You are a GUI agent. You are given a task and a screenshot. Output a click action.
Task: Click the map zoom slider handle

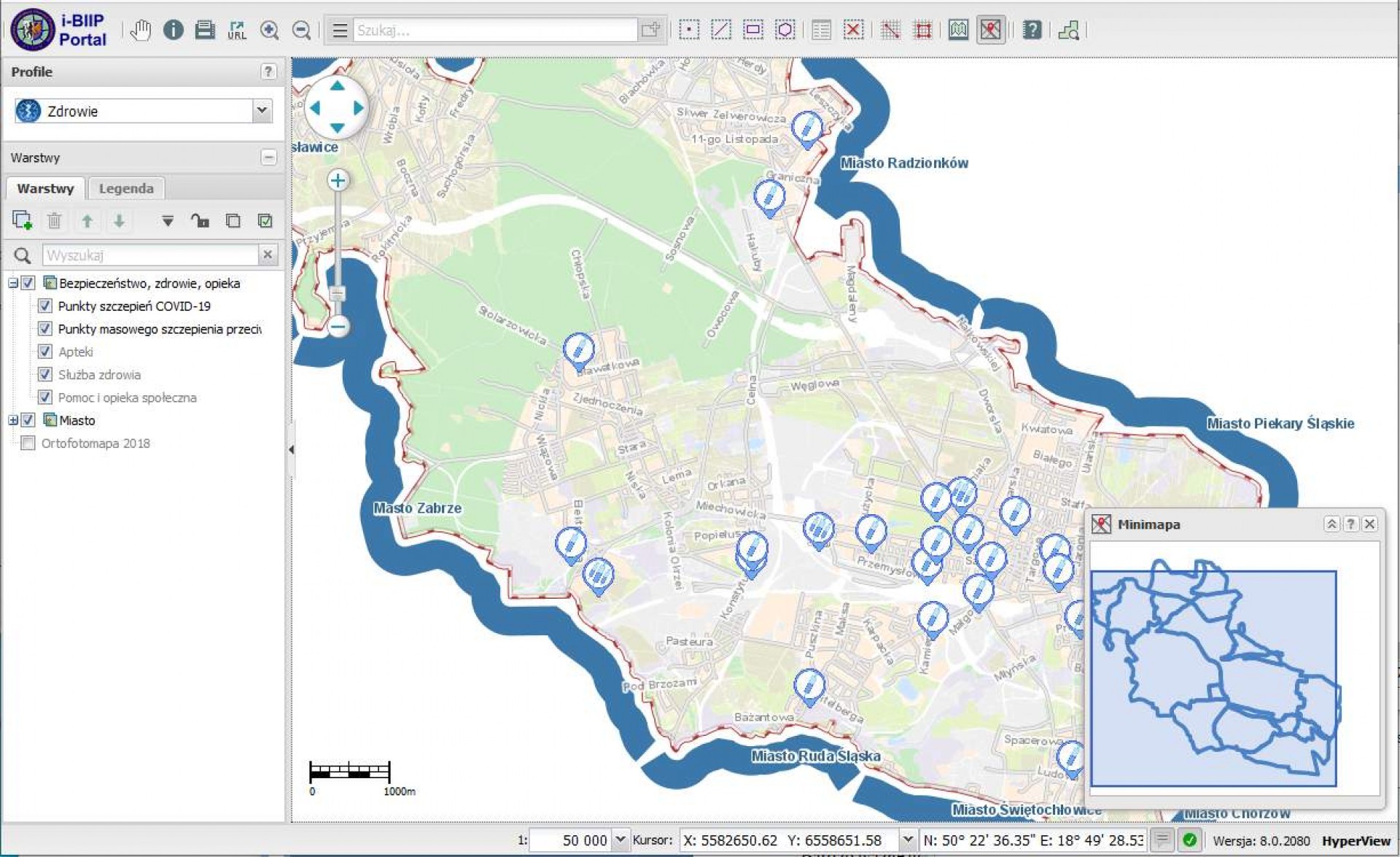(x=338, y=293)
